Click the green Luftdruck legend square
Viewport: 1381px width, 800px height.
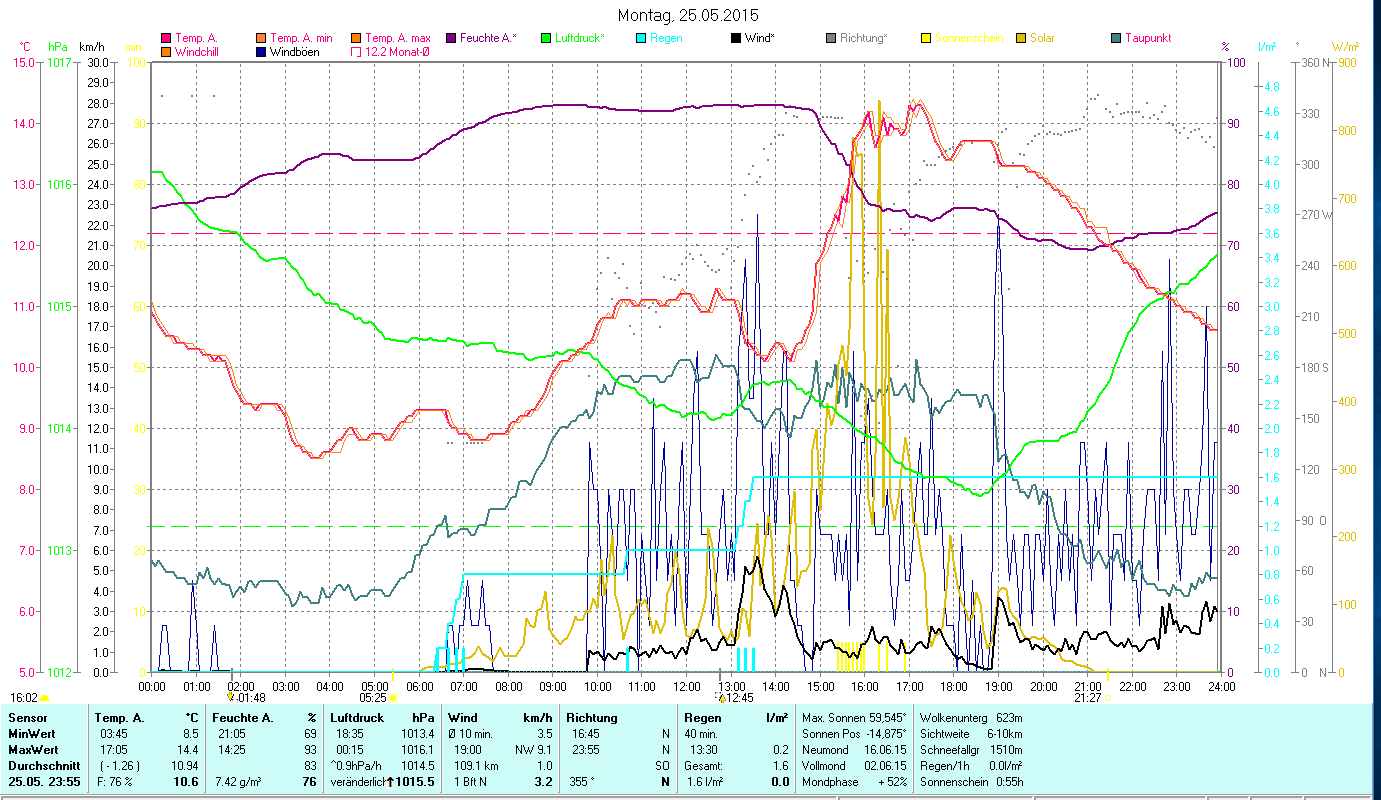pos(545,38)
